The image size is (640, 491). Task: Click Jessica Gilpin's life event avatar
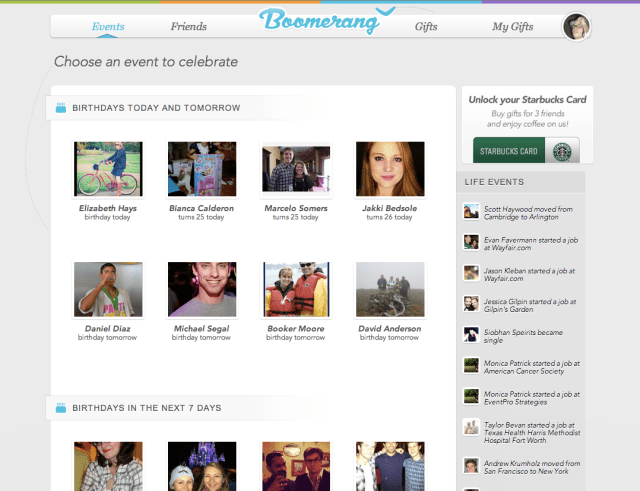tap(471, 303)
